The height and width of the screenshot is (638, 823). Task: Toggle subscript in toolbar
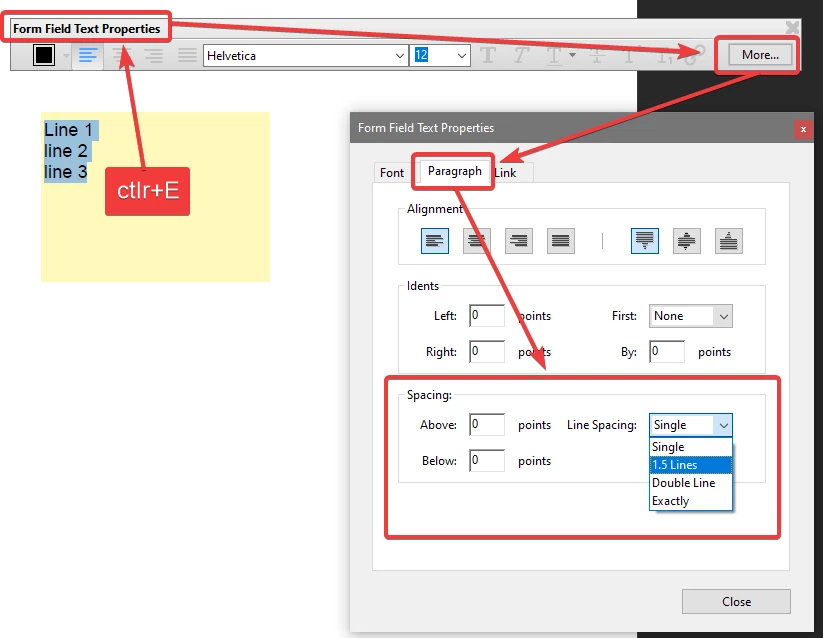664,55
